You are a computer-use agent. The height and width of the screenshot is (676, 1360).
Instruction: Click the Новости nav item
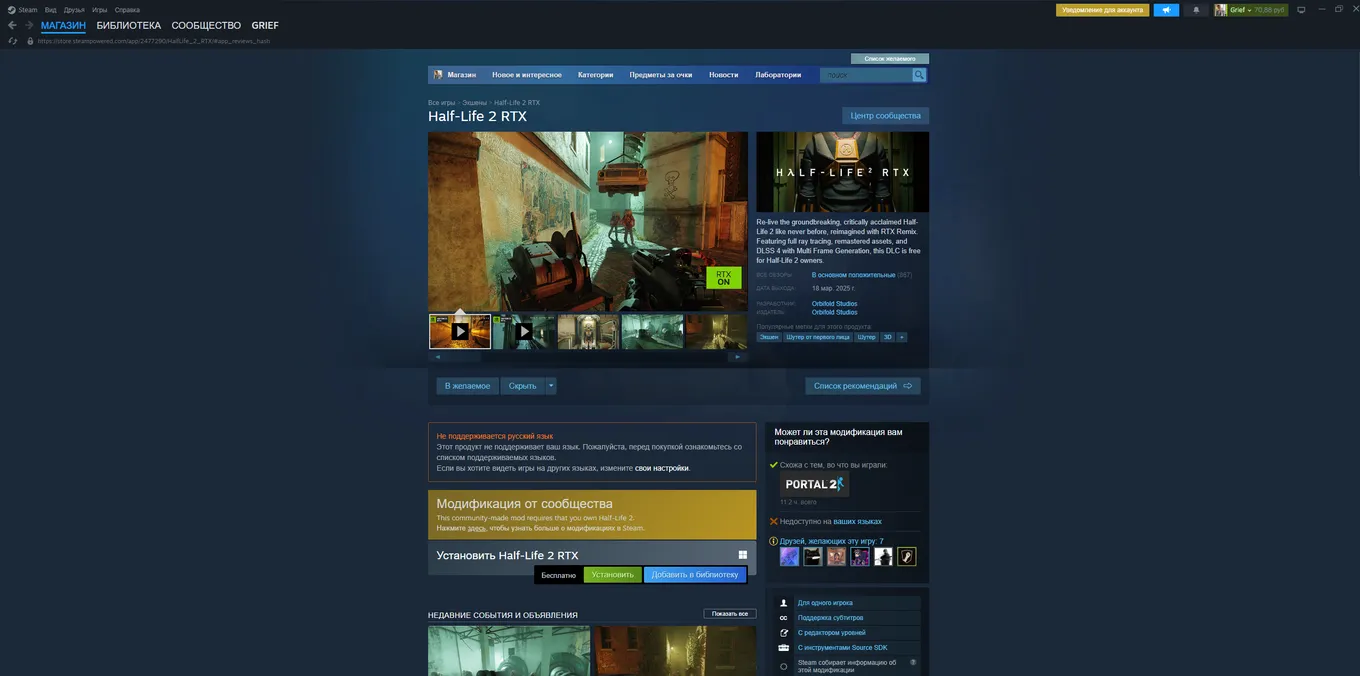pos(723,75)
